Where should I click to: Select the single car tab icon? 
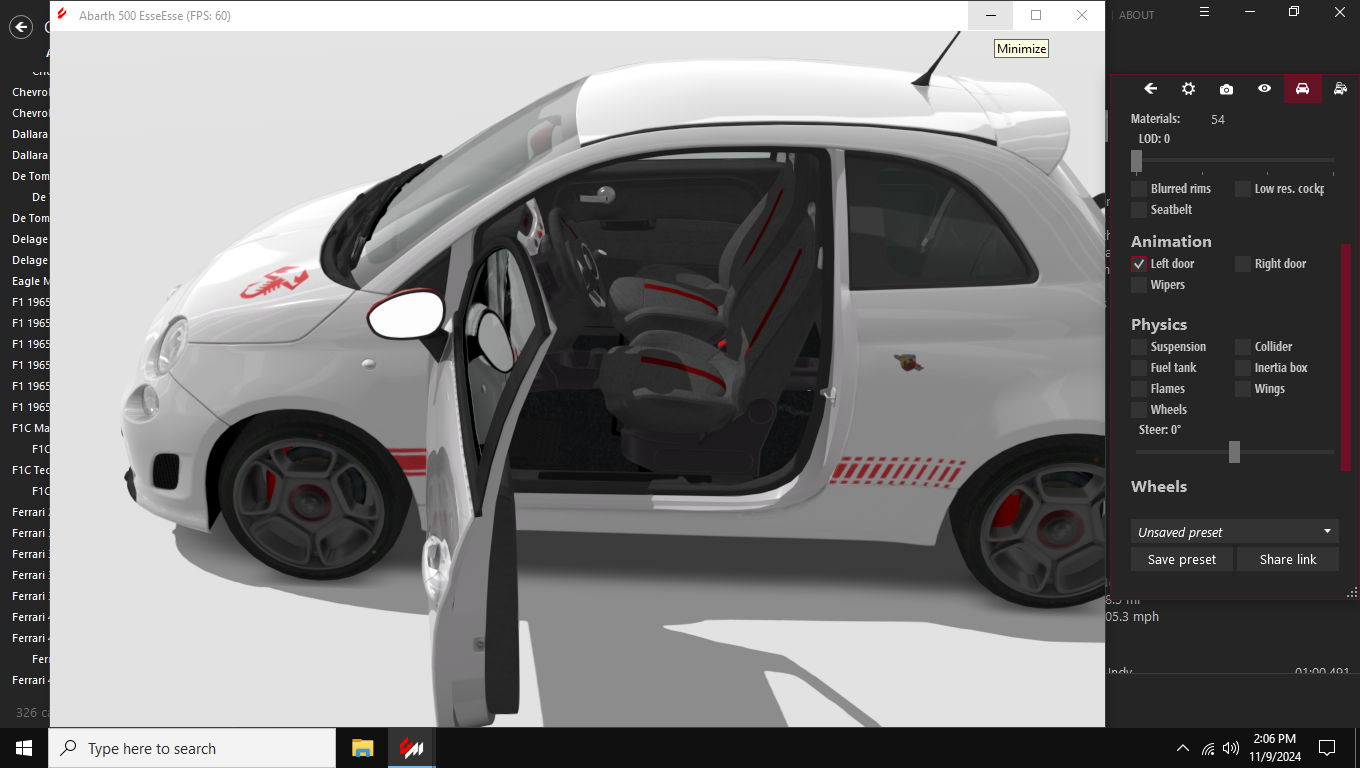click(x=1302, y=89)
